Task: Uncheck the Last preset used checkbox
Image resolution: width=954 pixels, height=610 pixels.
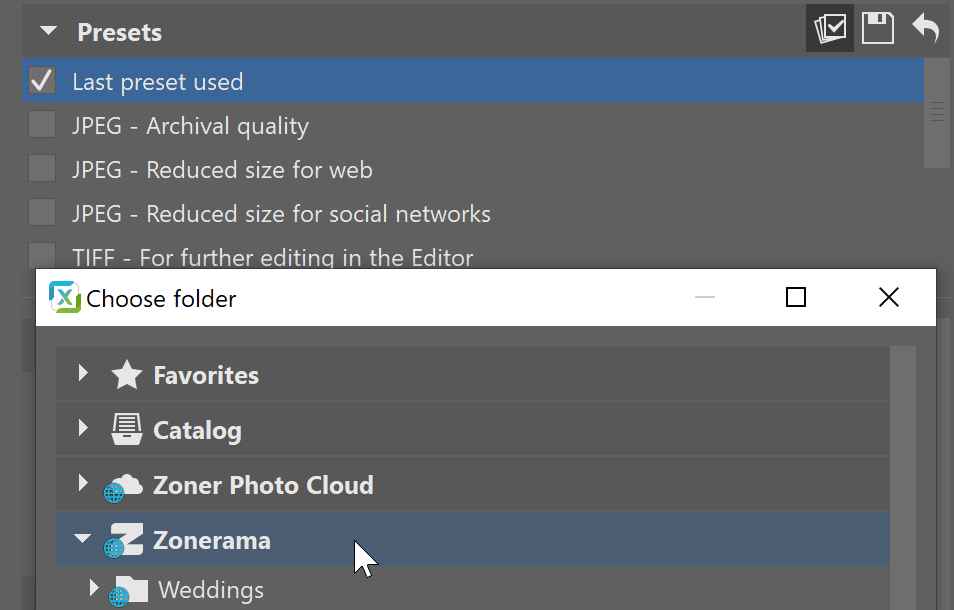Action: [x=42, y=80]
